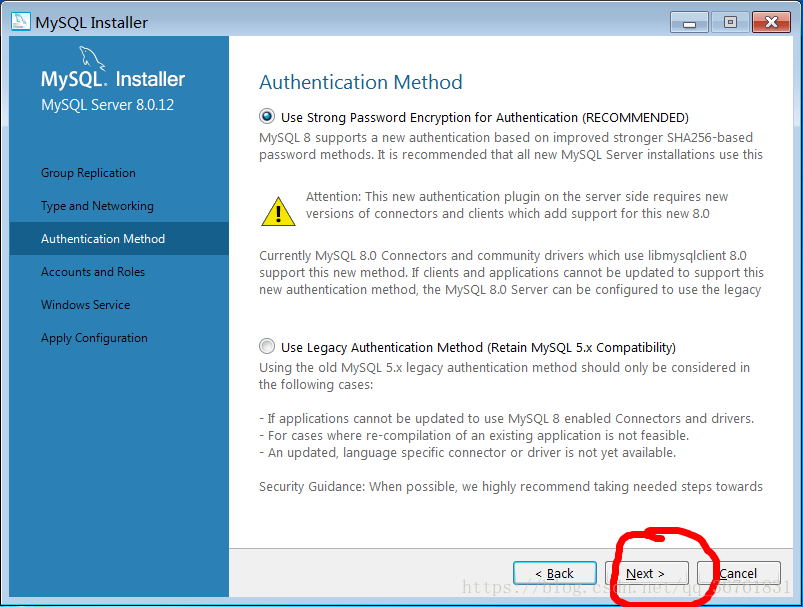Click the Attention warning text
The width and height of the screenshot is (803, 607).
[517, 205]
